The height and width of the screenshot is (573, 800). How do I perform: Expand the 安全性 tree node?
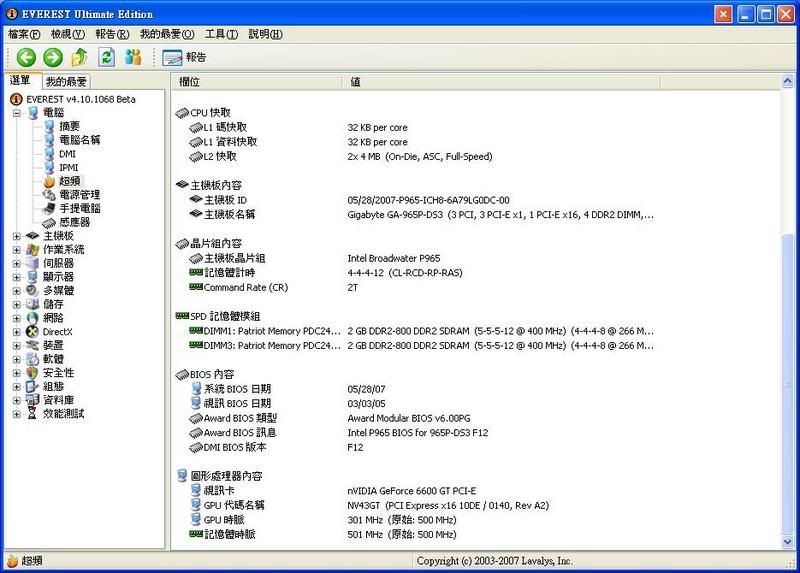point(17,372)
